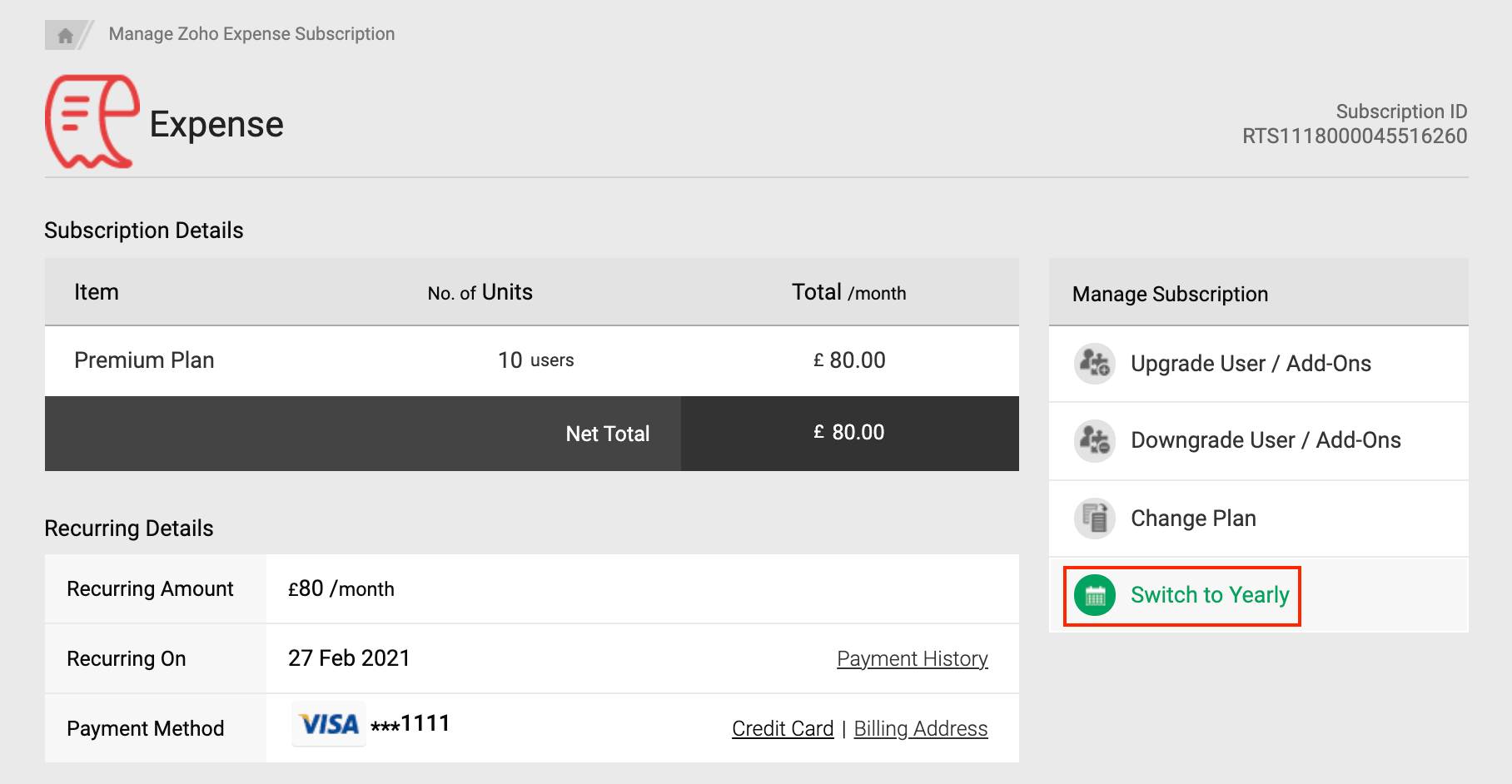Click the Change Plan document icon
1512x784 pixels.
(1094, 519)
